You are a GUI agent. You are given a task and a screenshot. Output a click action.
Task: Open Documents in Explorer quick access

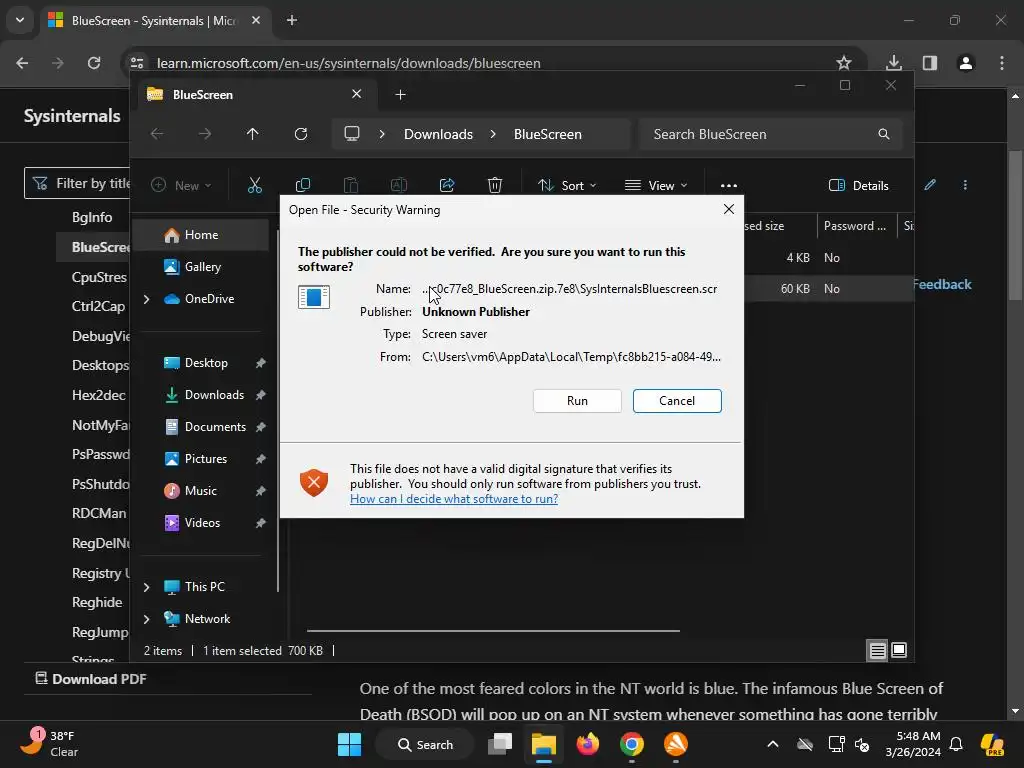pos(215,427)
